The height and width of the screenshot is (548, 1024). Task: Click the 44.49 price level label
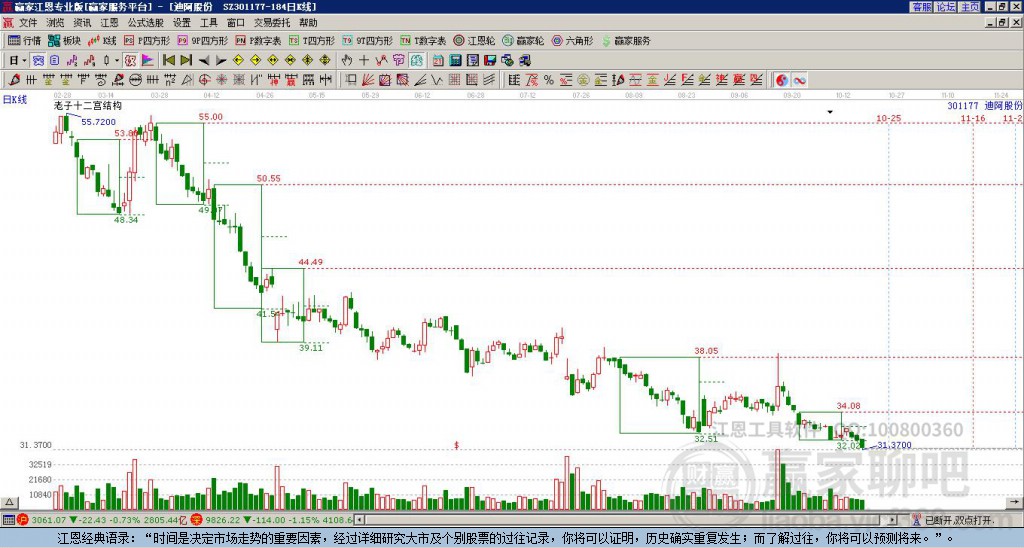tap(311, 262)
